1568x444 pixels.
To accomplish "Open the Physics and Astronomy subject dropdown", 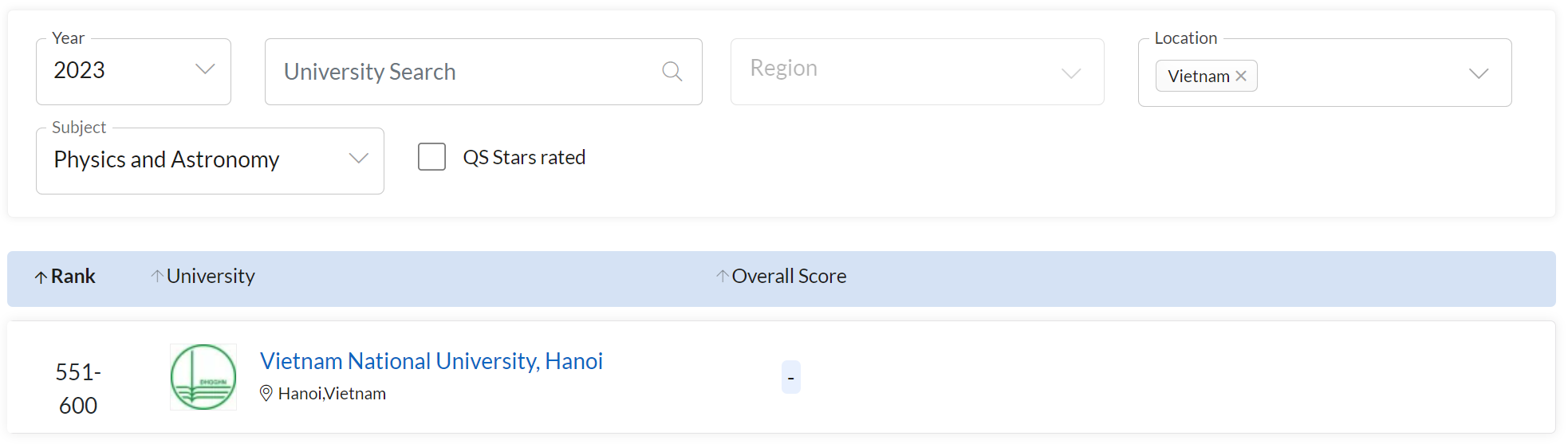I will coord(210,160).
